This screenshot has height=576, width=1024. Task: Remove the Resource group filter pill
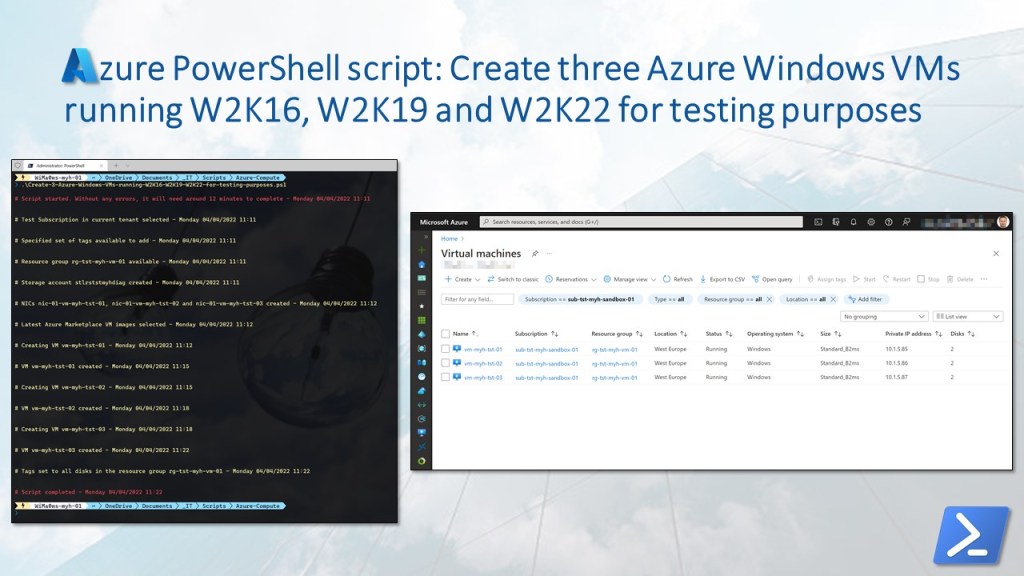click(769, 299)
